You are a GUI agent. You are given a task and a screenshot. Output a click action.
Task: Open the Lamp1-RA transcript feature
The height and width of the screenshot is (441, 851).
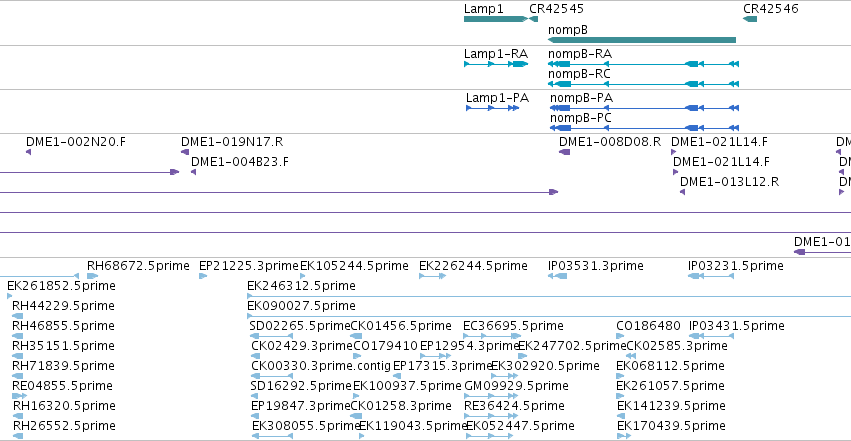496,64
